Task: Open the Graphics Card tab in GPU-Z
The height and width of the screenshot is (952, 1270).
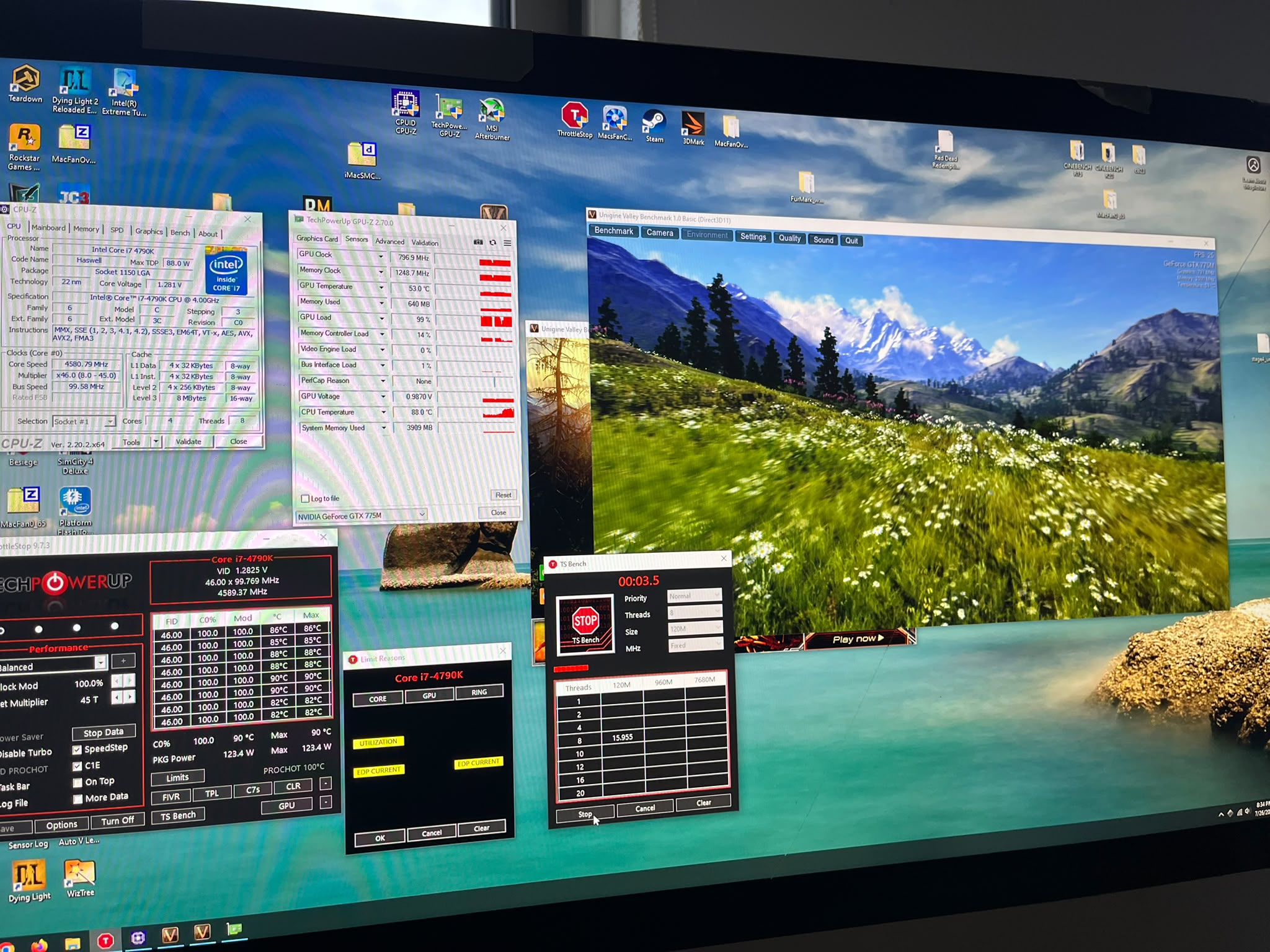Action: (x=317, y=239)
